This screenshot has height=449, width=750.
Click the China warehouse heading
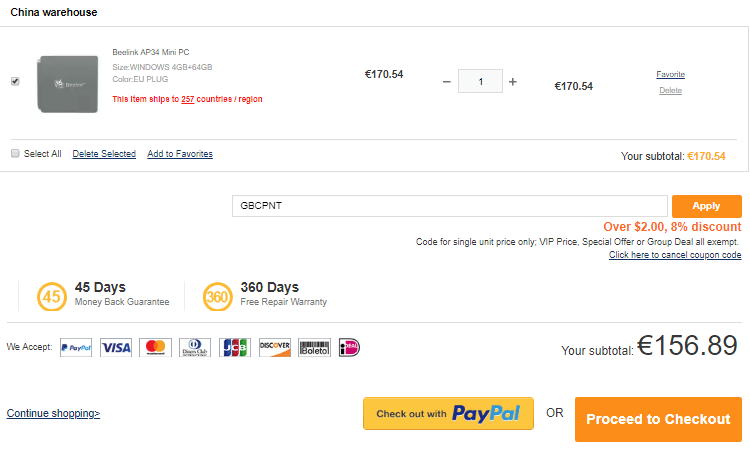54,12
